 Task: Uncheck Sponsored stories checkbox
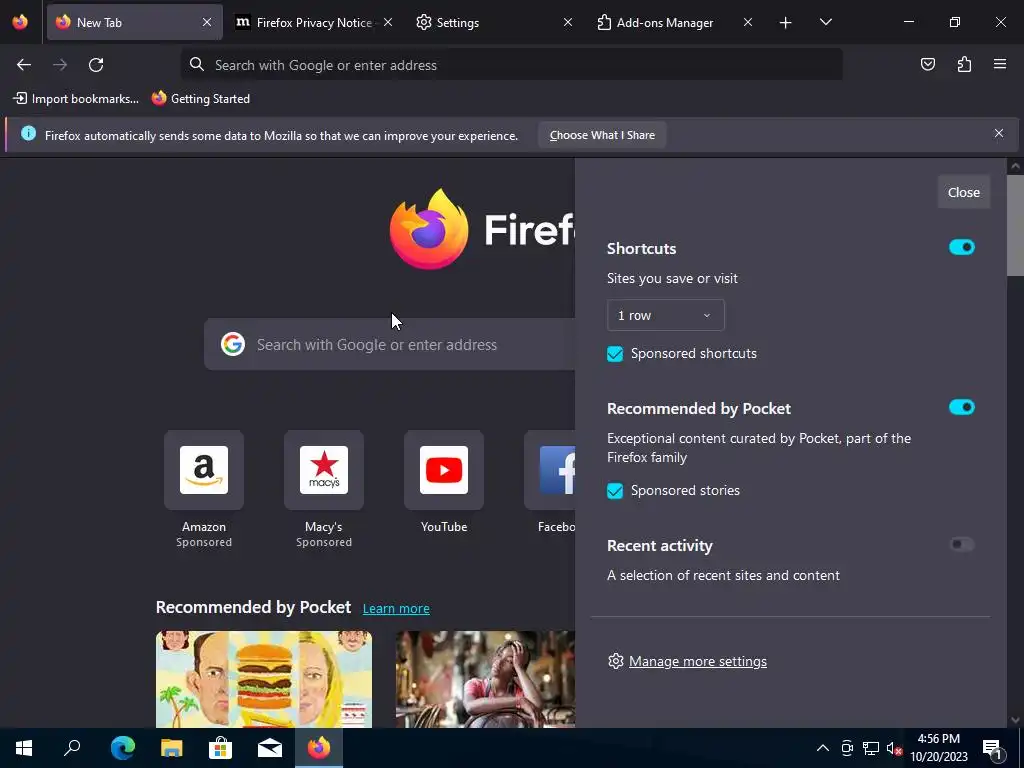pyautogui.click(x=615, y=491)
